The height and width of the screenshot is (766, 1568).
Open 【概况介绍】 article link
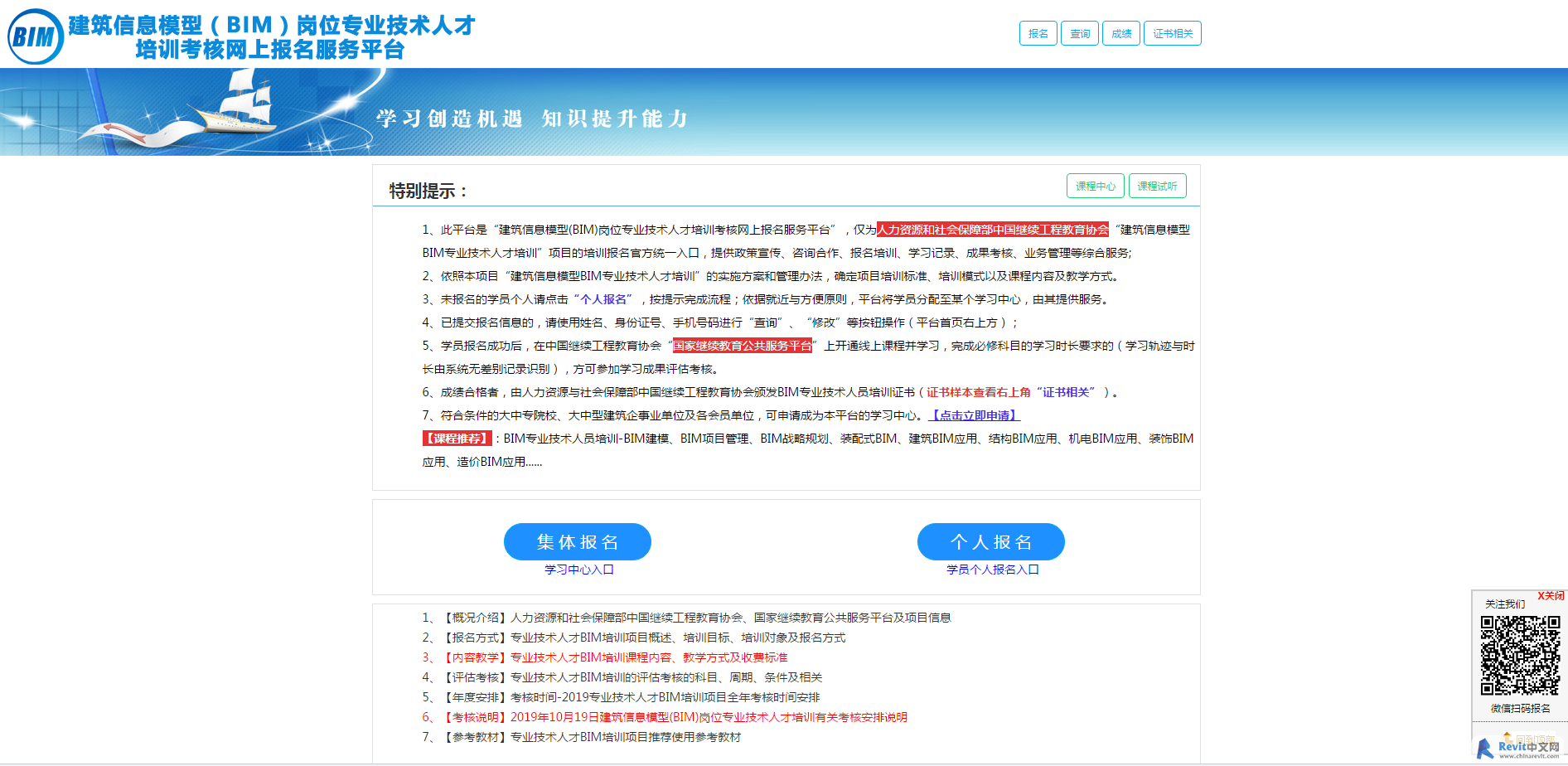point(696,618)
